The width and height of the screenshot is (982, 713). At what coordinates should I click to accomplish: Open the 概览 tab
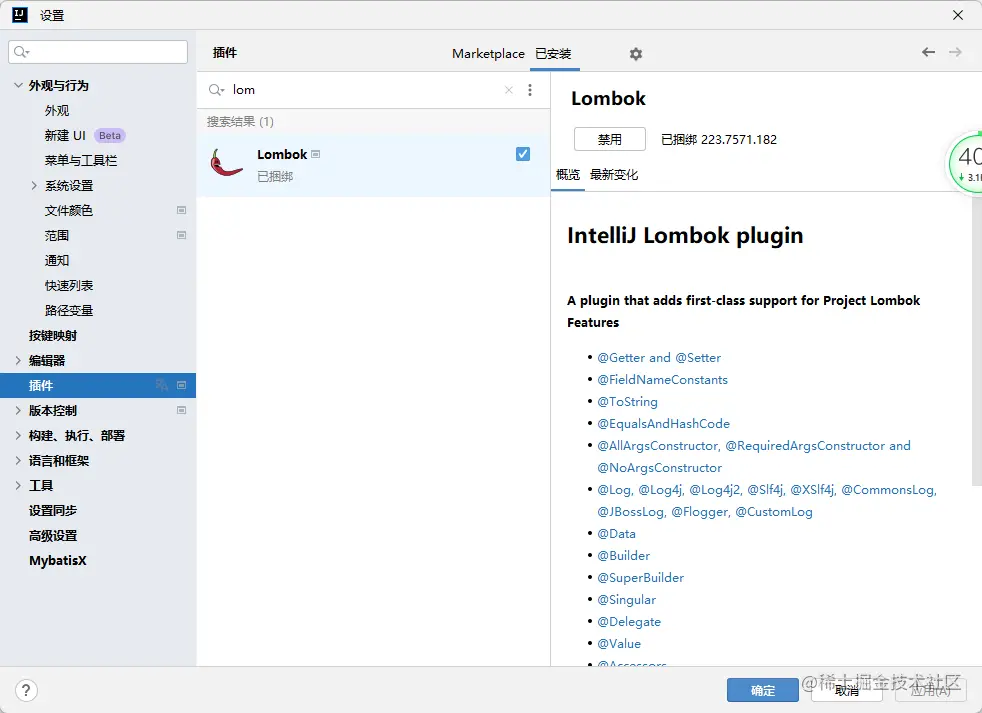click(568, 175)
